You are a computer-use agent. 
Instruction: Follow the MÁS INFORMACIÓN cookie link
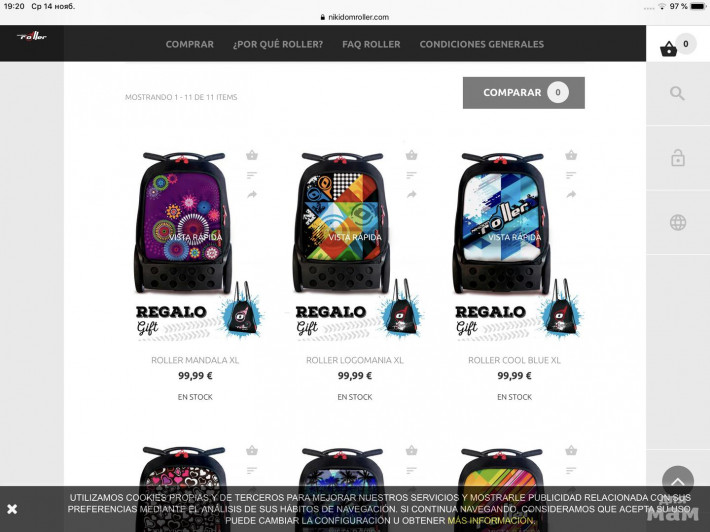coord(490,521)
